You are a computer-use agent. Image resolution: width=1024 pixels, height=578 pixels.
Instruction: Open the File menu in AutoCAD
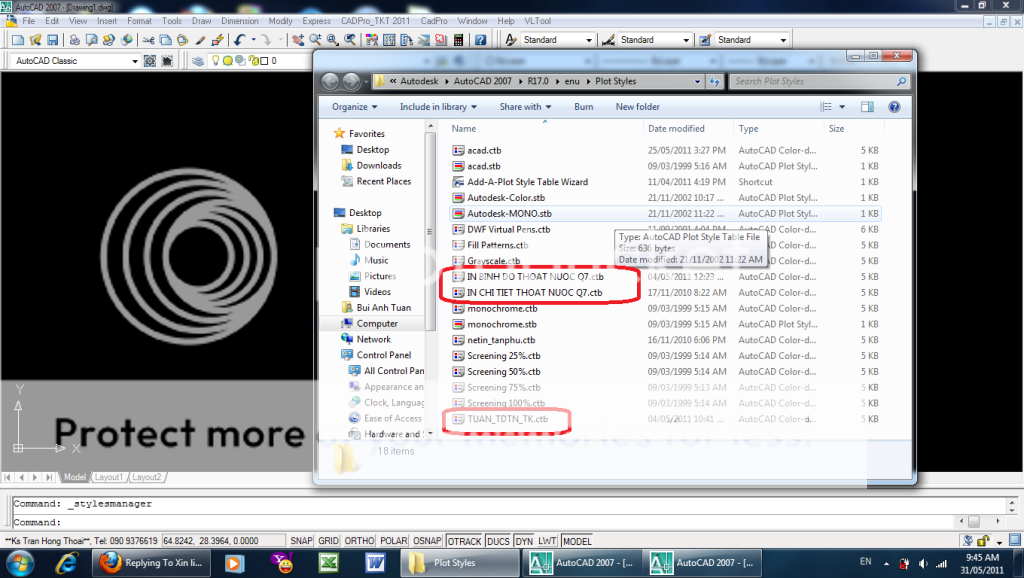[x=29, y=21]
